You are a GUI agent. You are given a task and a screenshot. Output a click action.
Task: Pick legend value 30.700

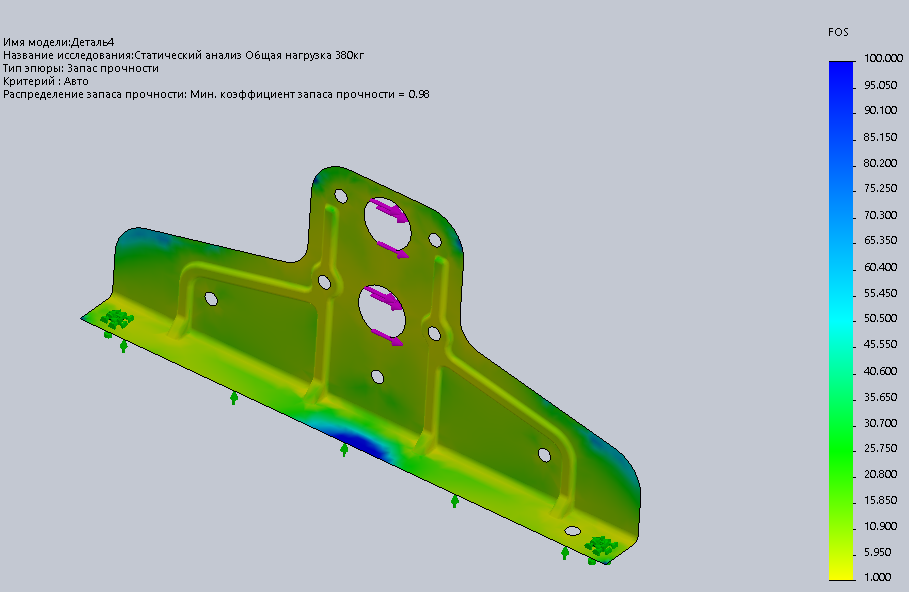881,423
